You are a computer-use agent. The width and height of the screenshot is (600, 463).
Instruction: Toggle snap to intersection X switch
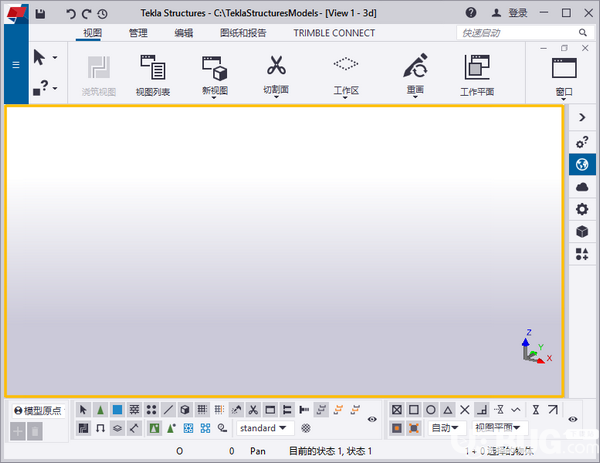(x=465, y=410)
